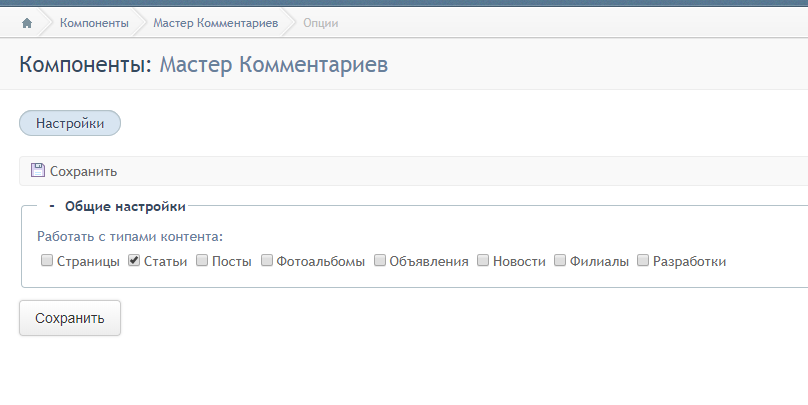Click the Работать с типами контента label
808x405 pixels.
[x=130, y=237]
